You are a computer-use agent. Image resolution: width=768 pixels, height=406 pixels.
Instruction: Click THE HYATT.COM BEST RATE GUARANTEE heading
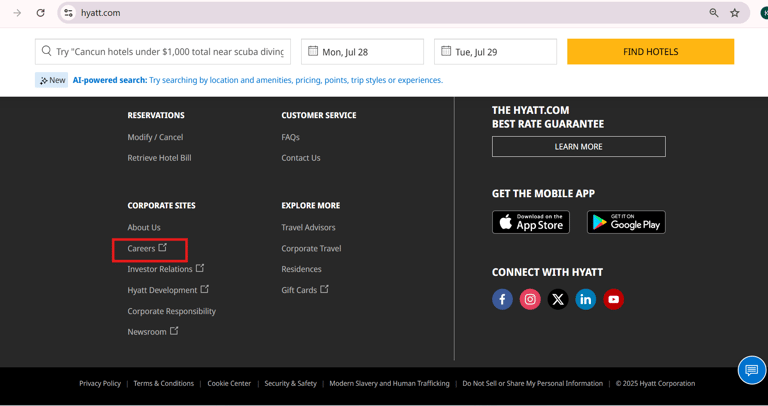click(x=548, y=117)
